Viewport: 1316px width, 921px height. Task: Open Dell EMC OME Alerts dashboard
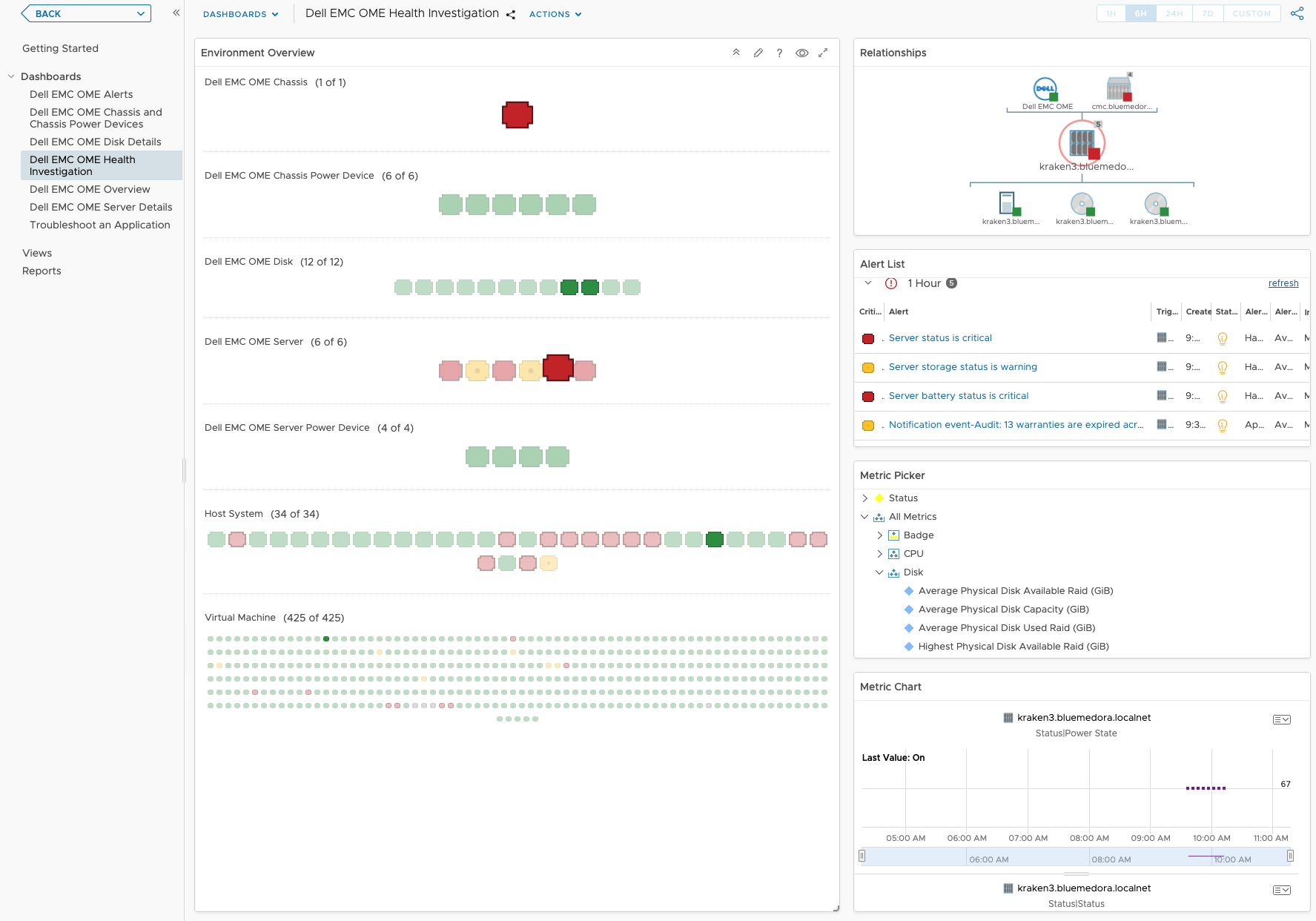tap(82, 94)
